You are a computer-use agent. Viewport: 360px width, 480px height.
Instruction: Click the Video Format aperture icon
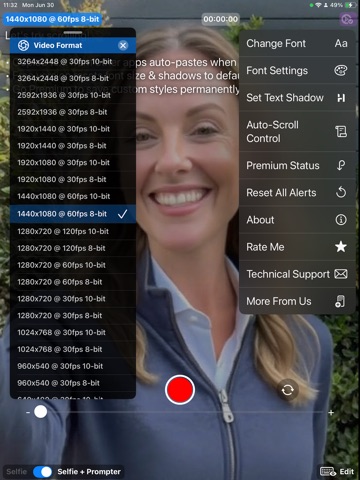tap(23, 45)
